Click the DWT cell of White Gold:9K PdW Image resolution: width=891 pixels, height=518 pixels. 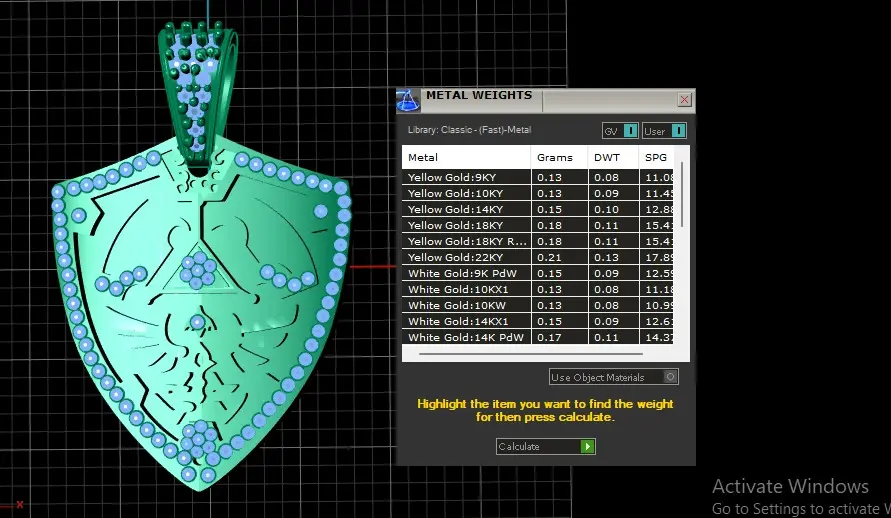click(x=613, y=273)
